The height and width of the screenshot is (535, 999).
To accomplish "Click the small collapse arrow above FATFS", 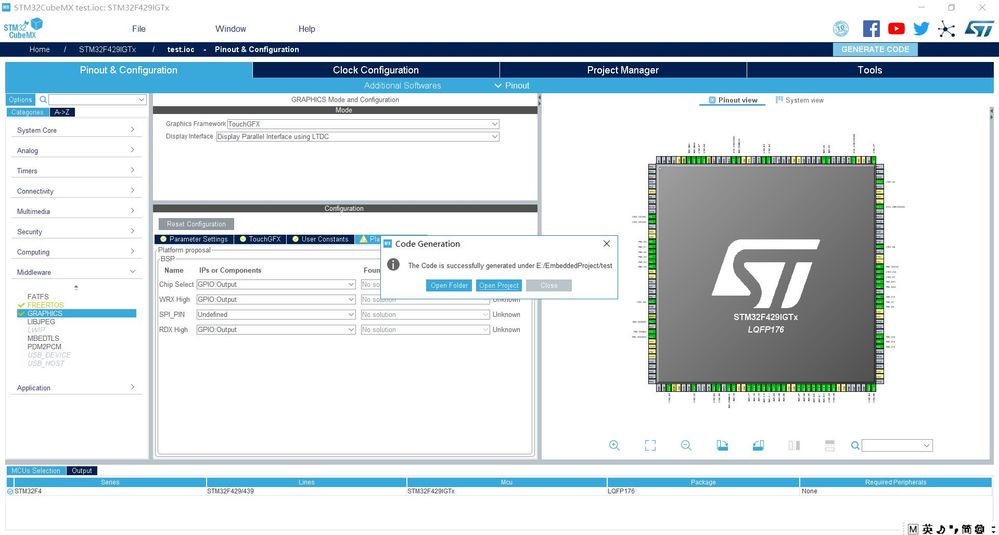I will (x=76, y=287).
